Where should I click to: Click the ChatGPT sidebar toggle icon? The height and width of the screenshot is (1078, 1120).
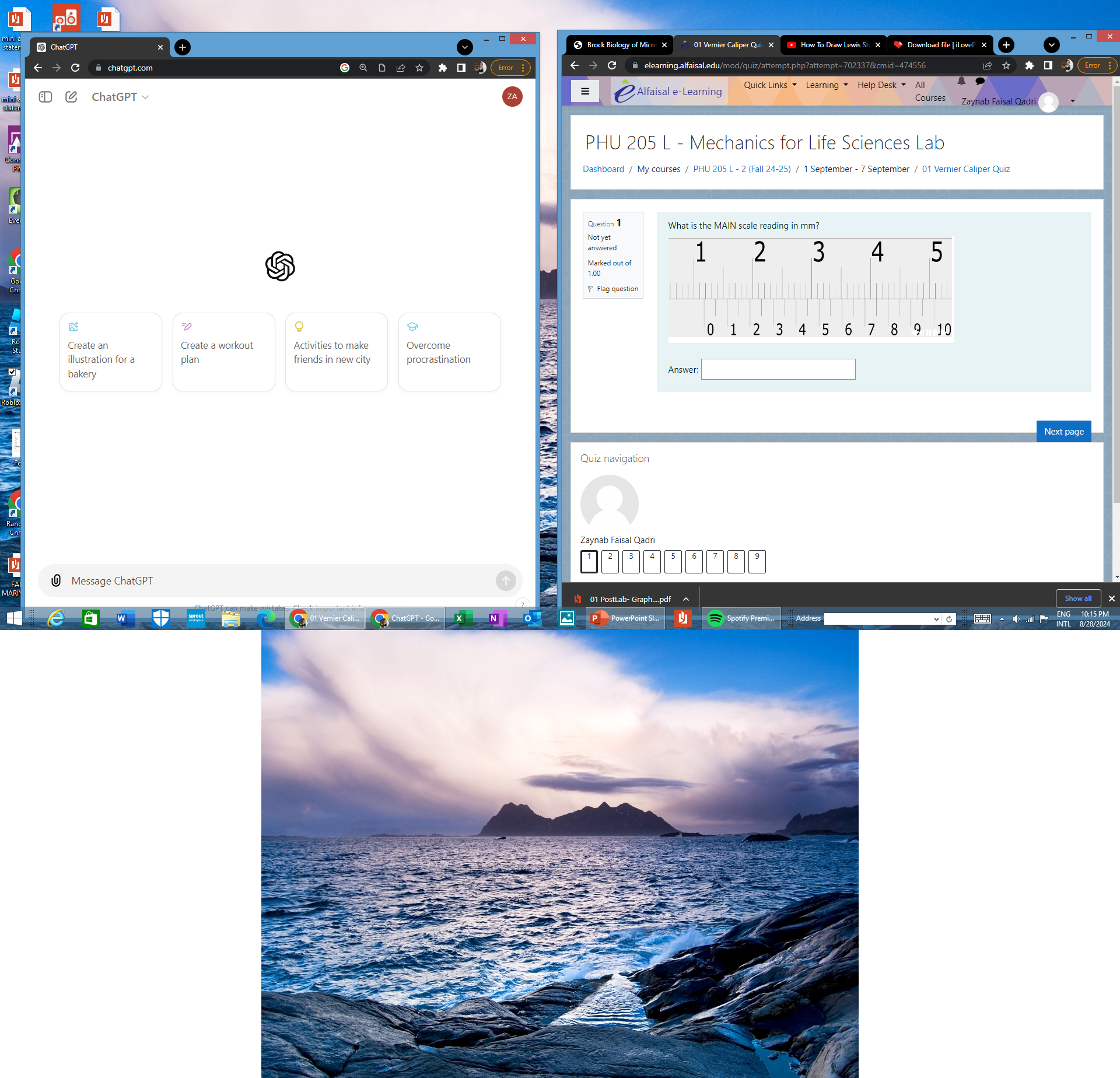[x=46, y=97]
